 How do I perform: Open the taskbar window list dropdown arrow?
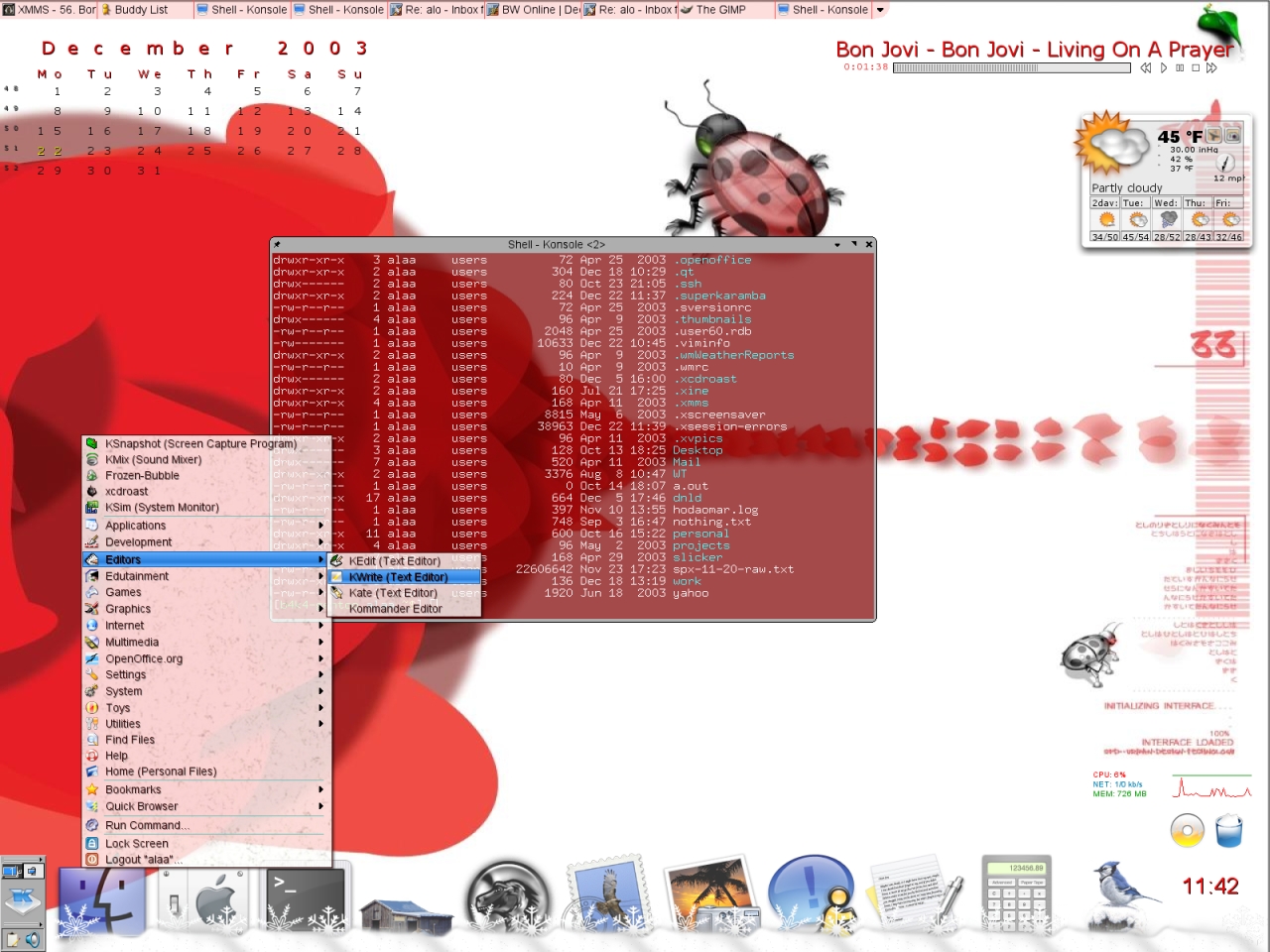(879, 10)
